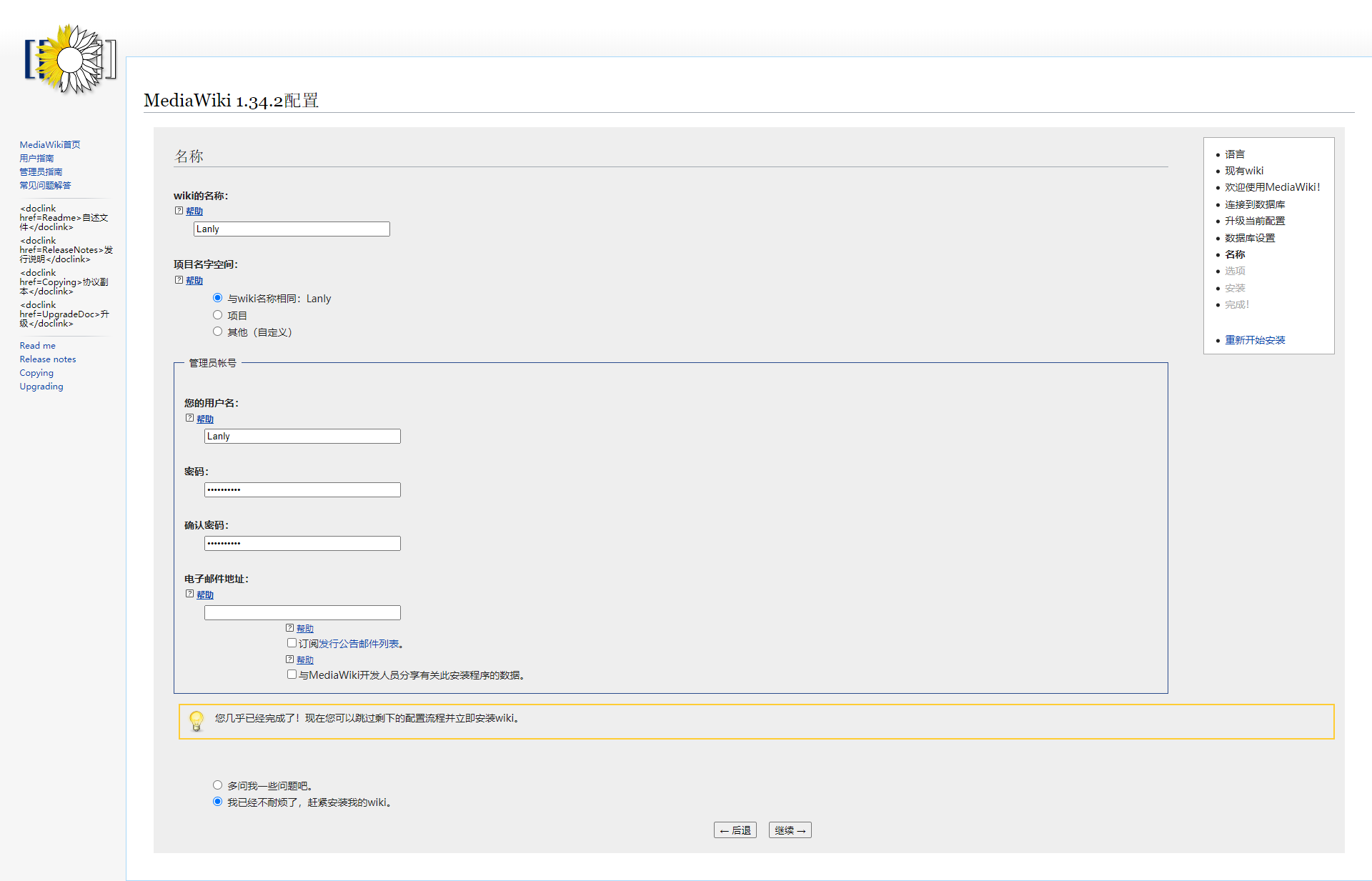1372x881 pixels.
Task: Click help icon under username label
Action: [190, 419]
